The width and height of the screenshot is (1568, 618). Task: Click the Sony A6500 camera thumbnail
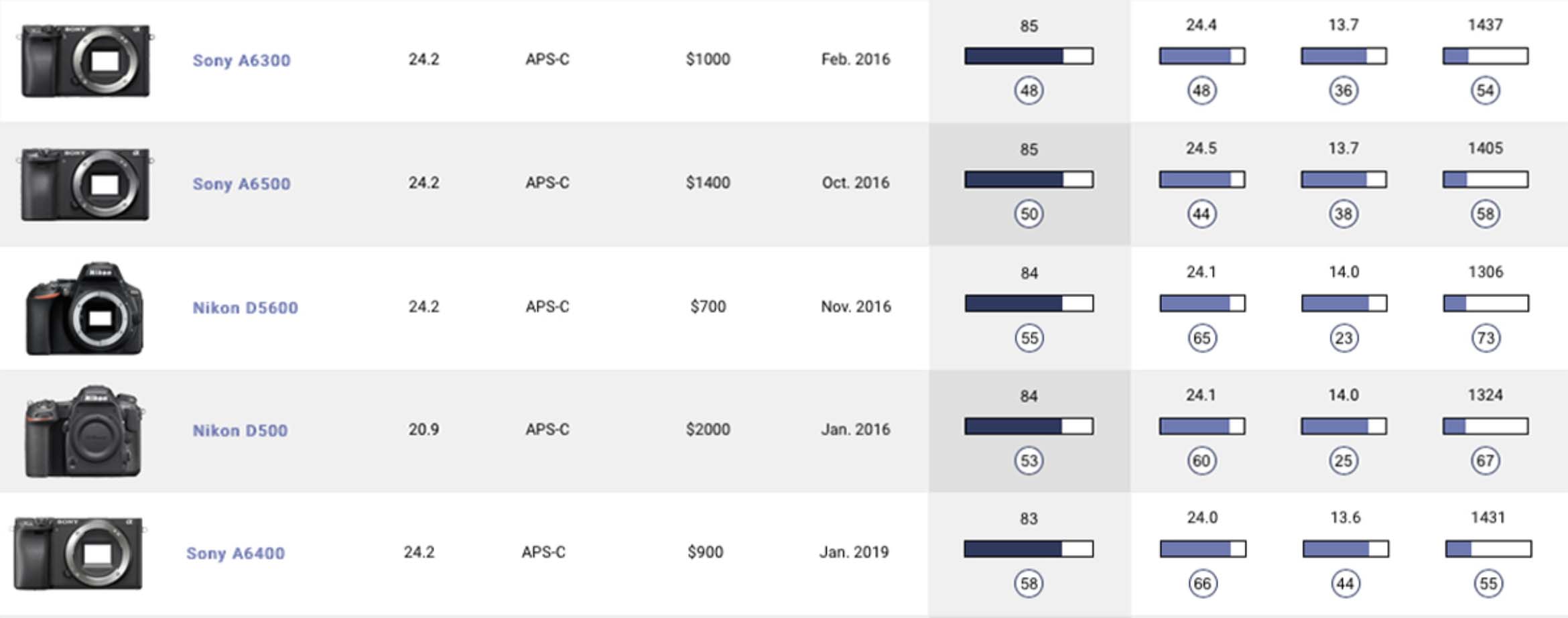85,184
